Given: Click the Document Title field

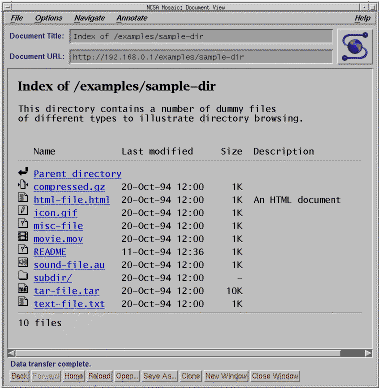Looking at the screenshot, I should [x=201, y=36].
